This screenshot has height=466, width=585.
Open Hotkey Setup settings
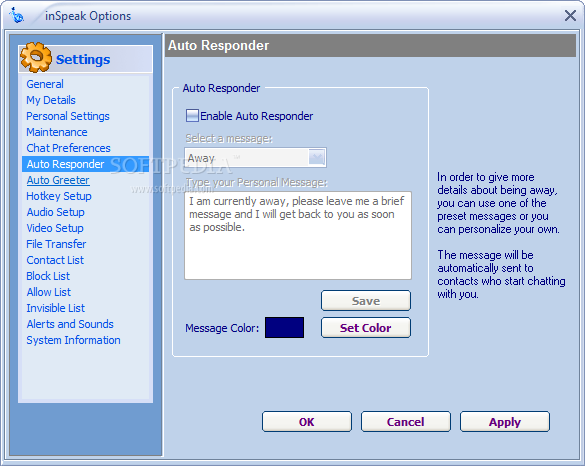59,196
